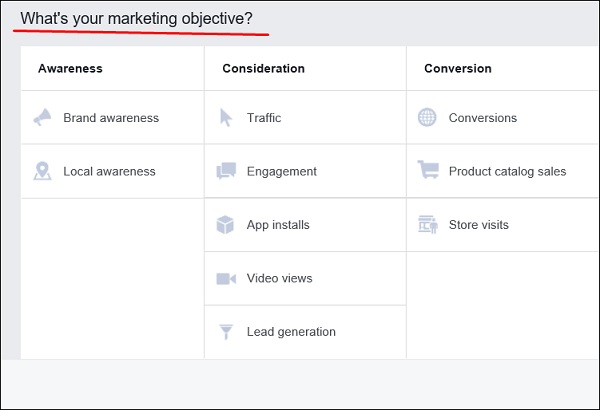Click the storefront Store visits icon
This screenshot has height=410, width=600.
[427, 225]
